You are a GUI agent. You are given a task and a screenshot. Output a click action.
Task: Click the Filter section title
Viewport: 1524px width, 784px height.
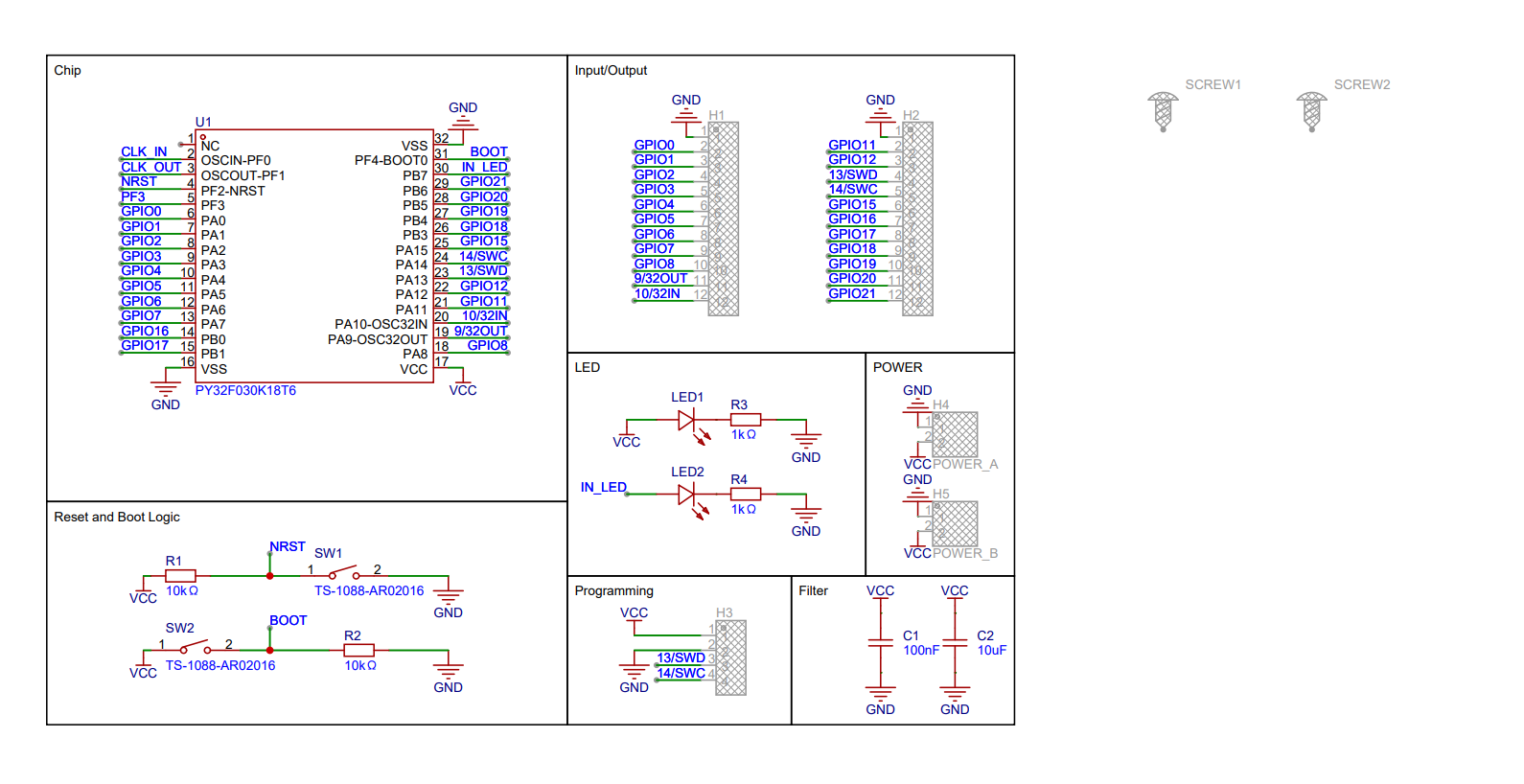coord(813,590)
